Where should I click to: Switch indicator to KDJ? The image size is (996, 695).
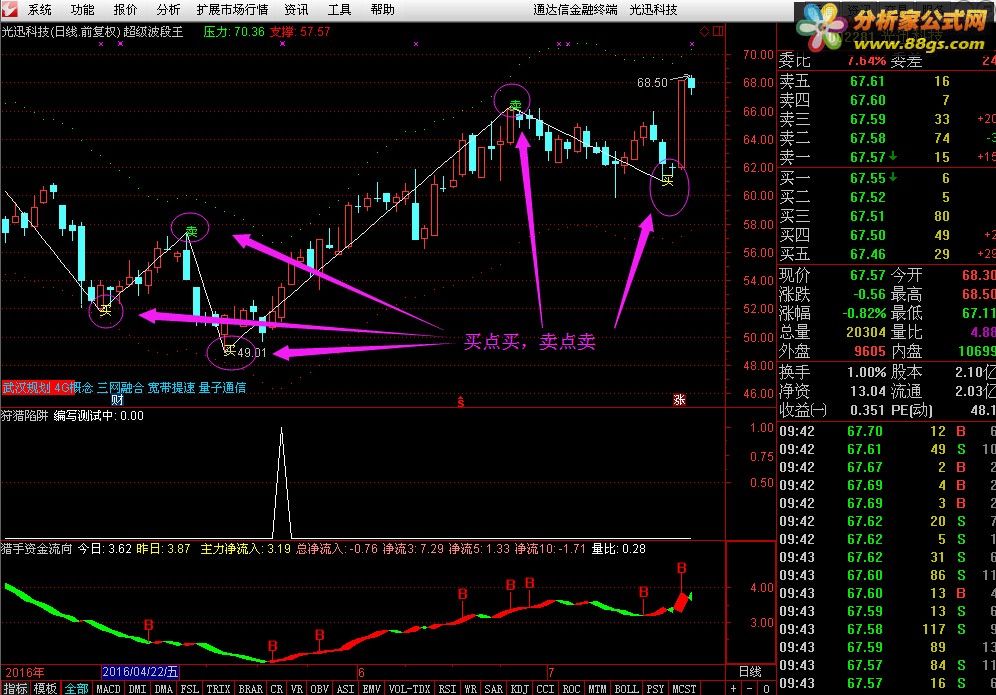[x=520, y=689]
